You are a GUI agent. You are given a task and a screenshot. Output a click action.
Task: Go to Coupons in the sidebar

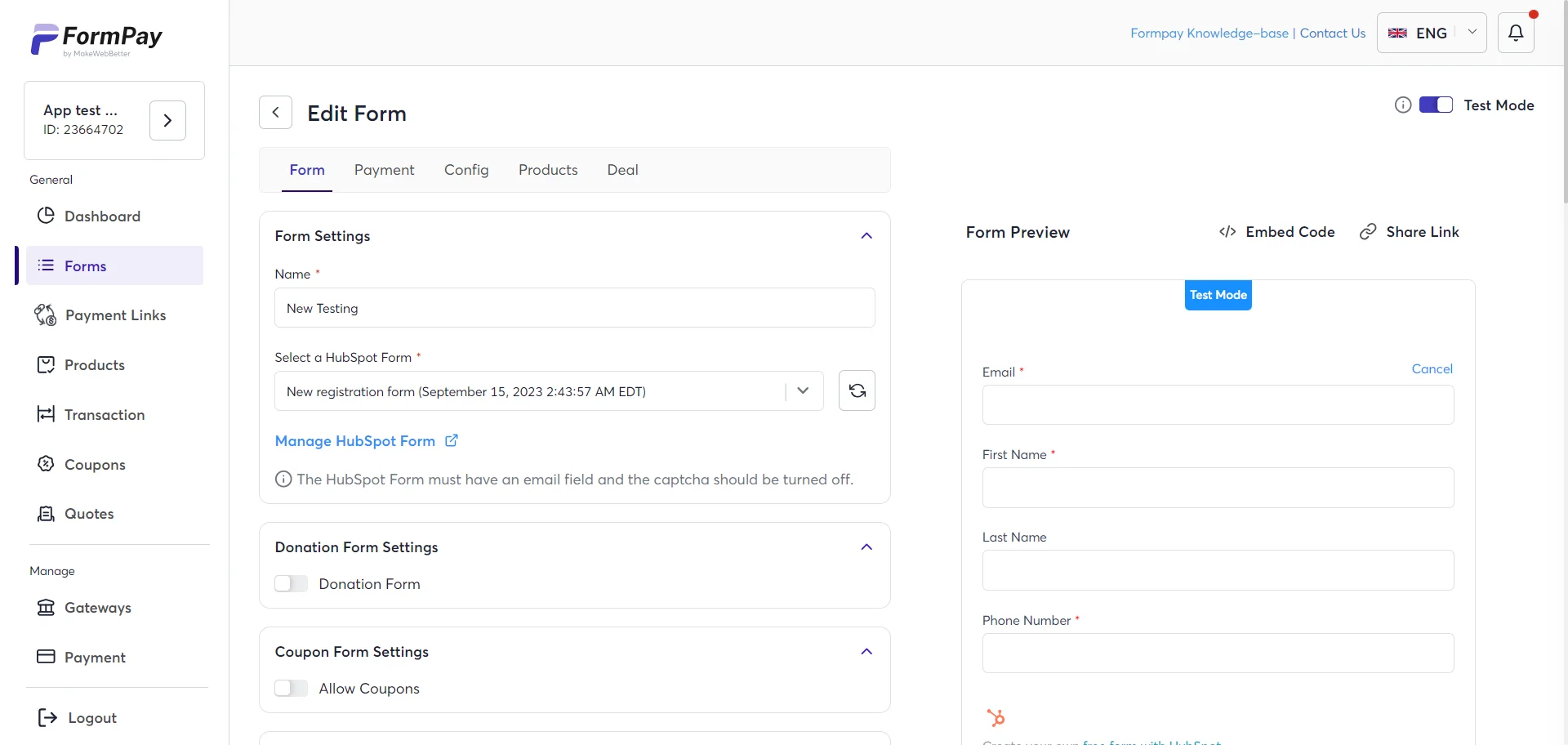pos(95,465)
